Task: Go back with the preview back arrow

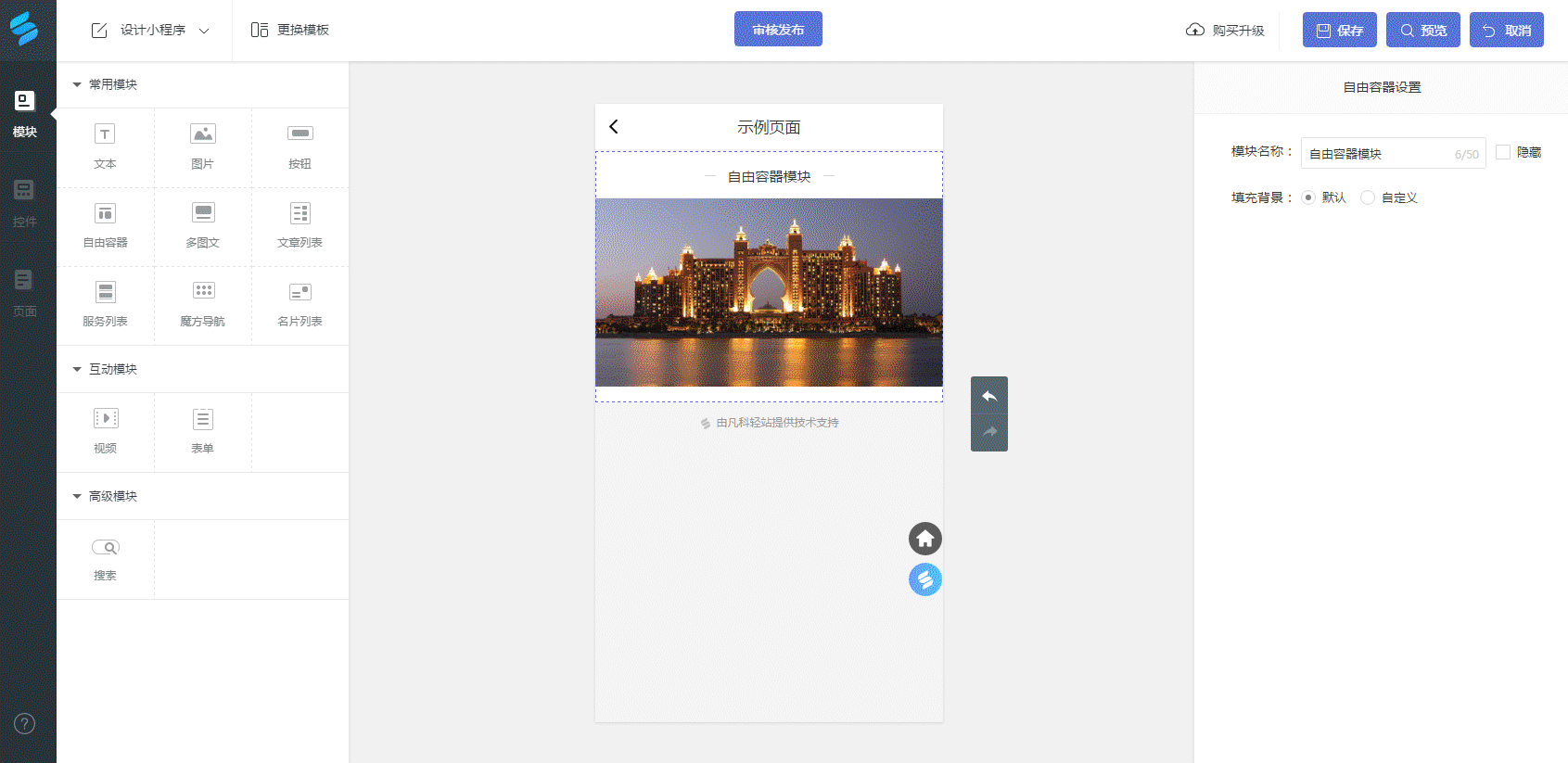Action: (614, 127)
